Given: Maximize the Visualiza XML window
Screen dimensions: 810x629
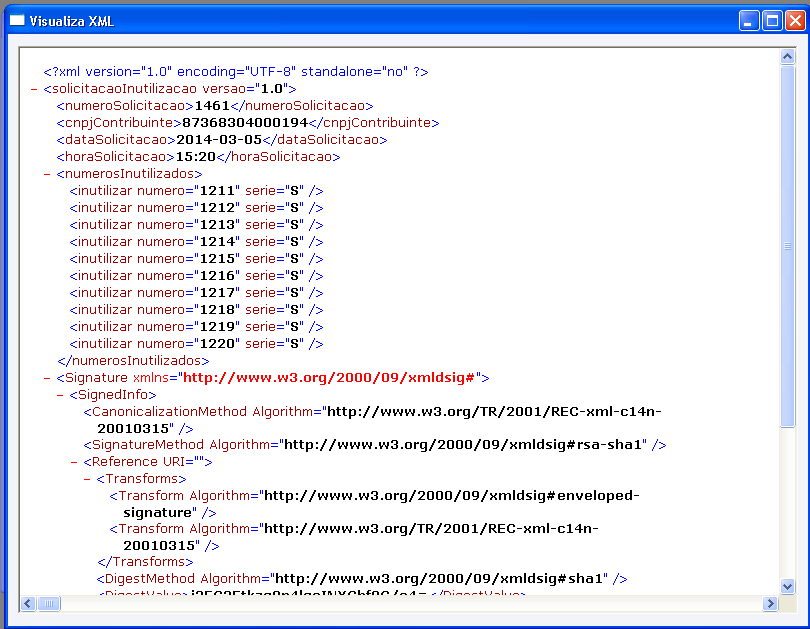Looking at the screenshot, I should coord(772,21).
